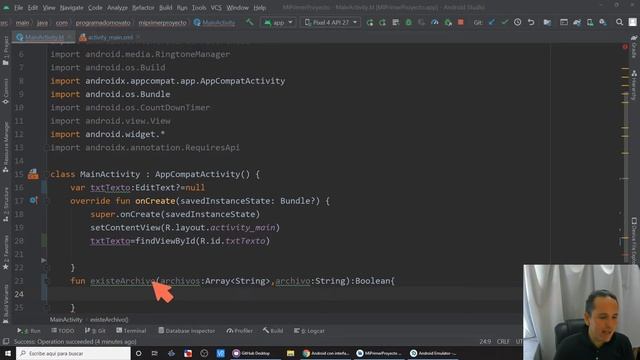This screenshot has width=640, height=360.
Task: Open the Favorites side panel
Action: (x=6, y=252)
